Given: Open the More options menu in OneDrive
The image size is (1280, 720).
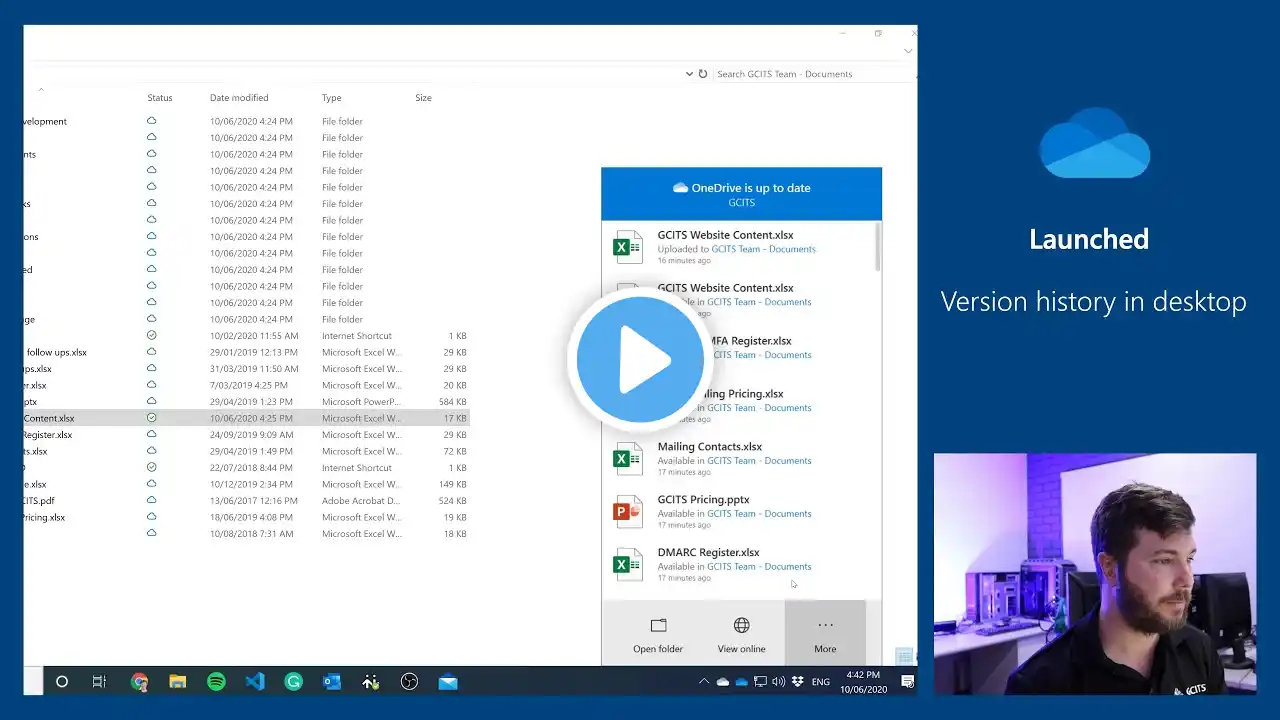Looking at the screenshot, I should [825, 634].
